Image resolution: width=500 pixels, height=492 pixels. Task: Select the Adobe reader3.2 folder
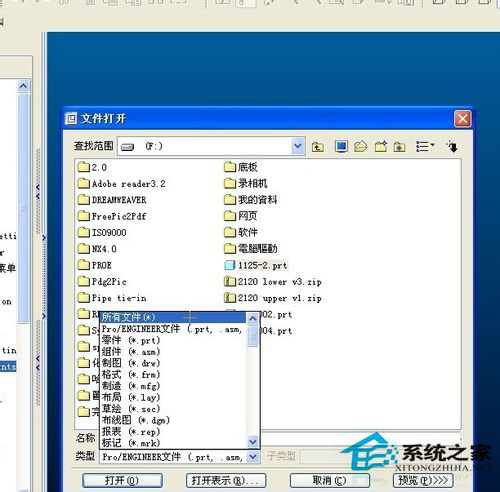[122, 184]
